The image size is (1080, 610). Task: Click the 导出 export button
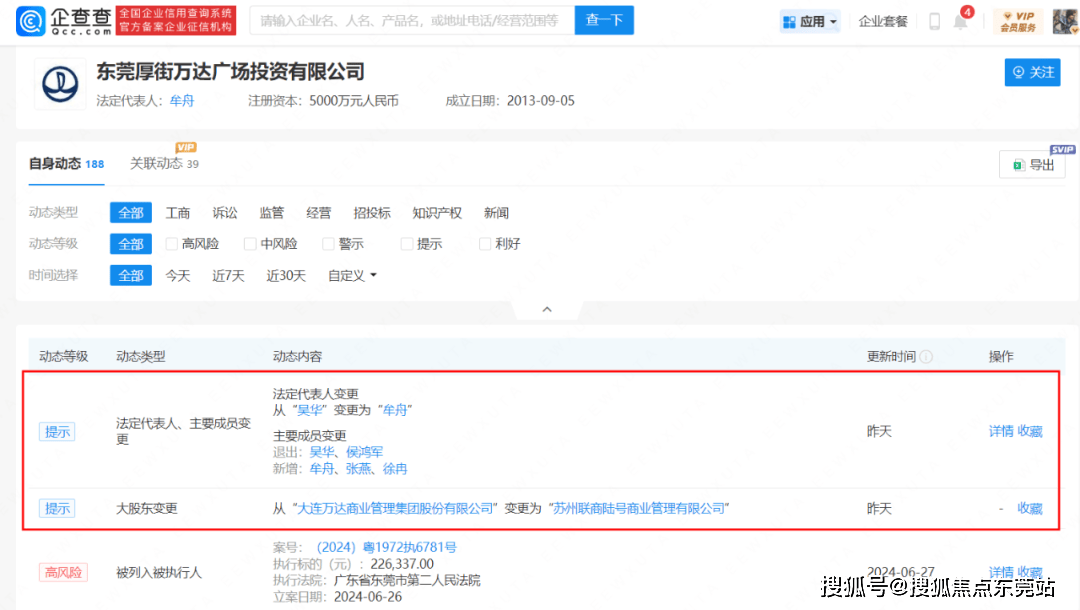click(1032, 165)
